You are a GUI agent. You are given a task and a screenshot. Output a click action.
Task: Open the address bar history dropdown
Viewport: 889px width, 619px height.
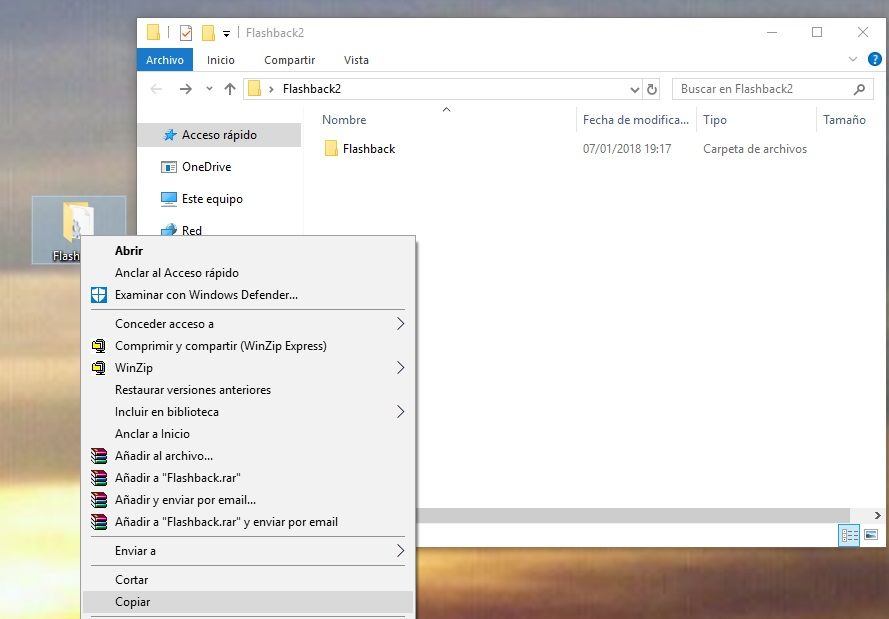click(634, 89)
